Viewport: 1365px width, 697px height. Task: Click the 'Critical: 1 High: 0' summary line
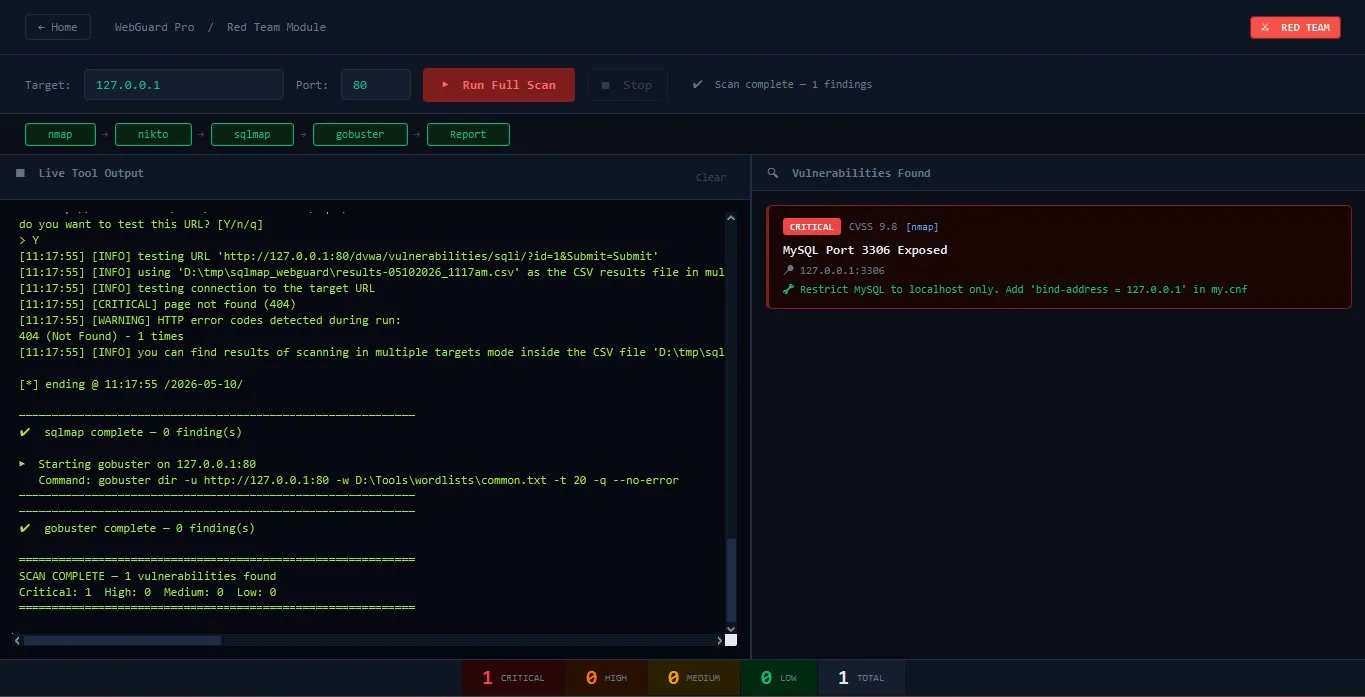(148, 592)
